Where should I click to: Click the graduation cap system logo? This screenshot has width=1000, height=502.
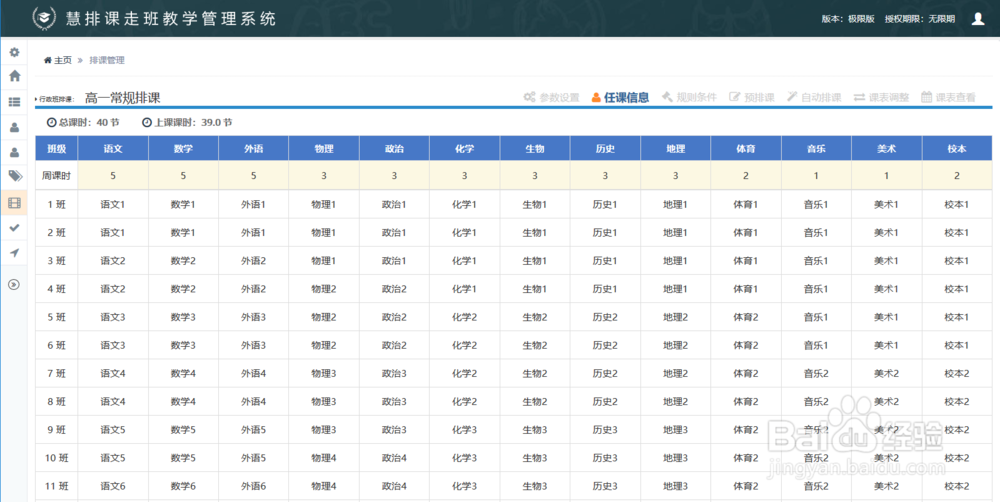click(45, 18)
